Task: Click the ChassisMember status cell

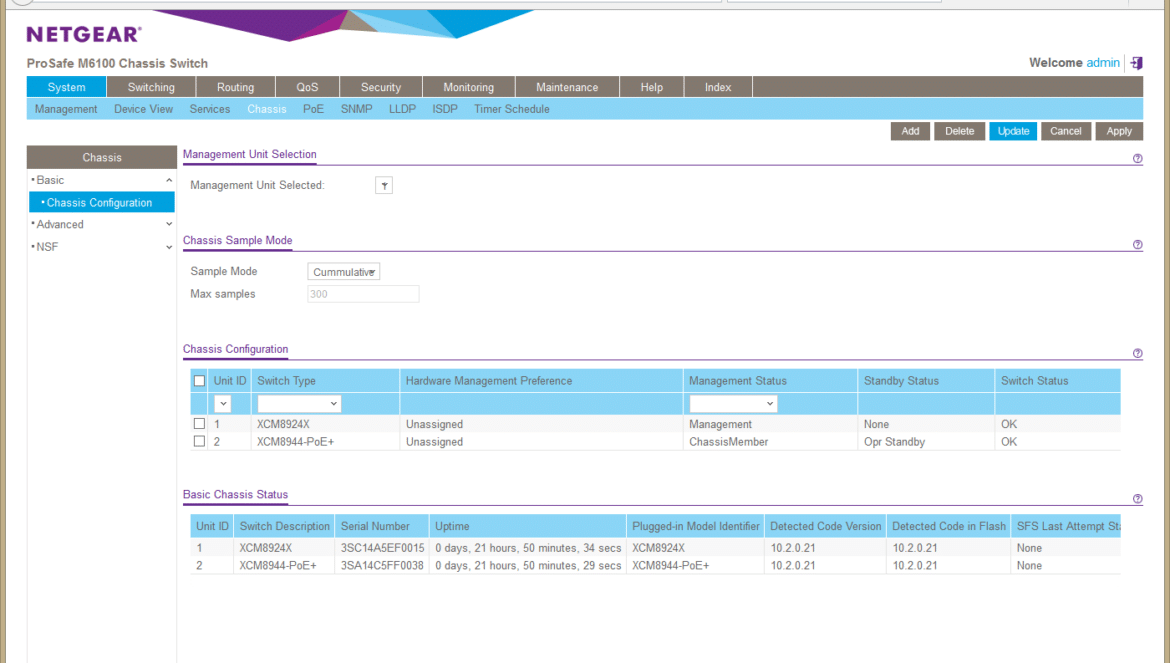Action: [x=728, y=442]
